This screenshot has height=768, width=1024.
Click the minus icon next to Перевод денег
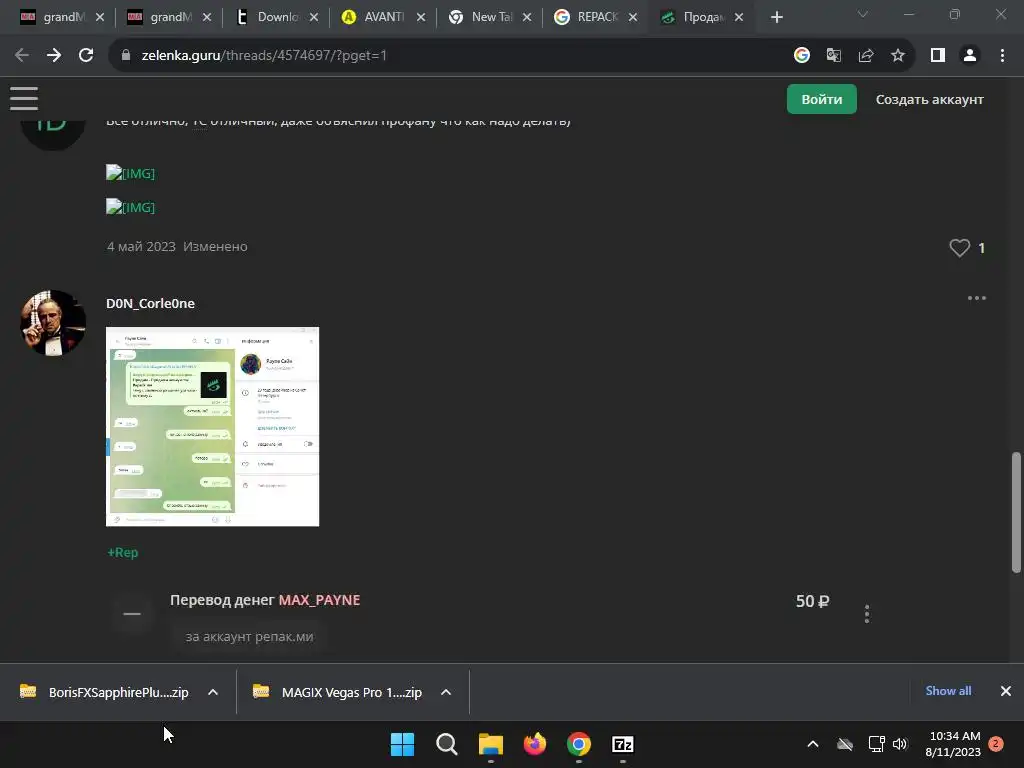coord(133,614)
